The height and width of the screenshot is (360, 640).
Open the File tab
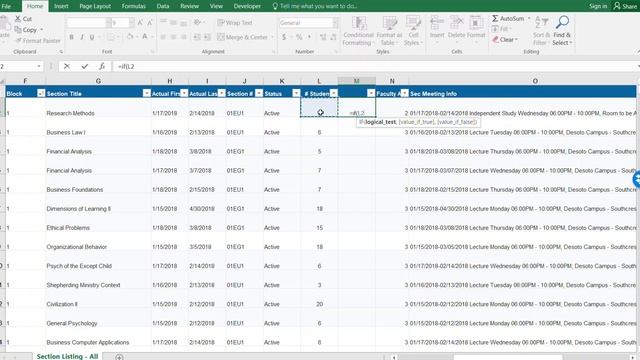pyautogui.click(x=7, y=6)
